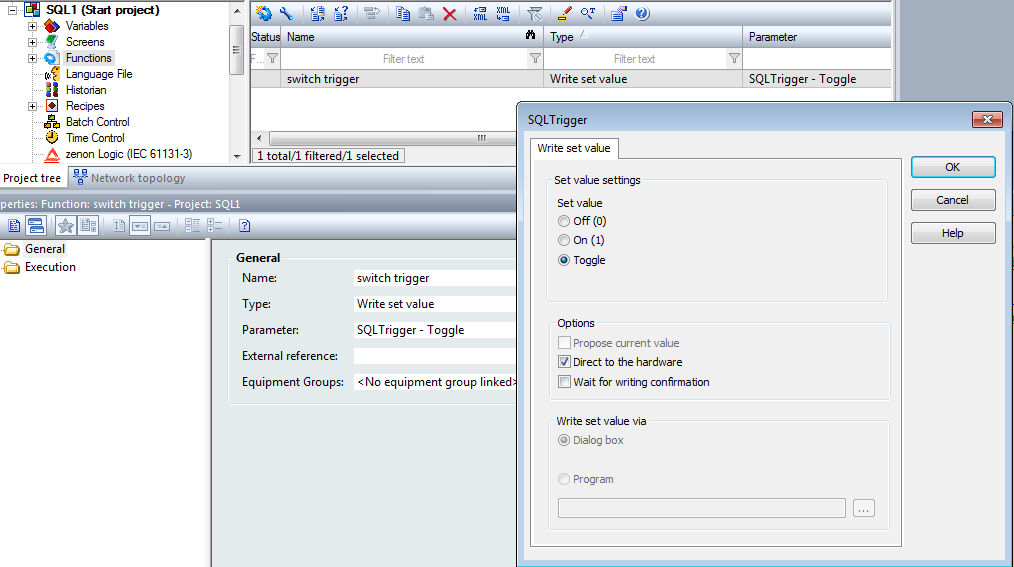This screenshot has width=1014, height=567.
Task: Click the remove all filters funnel icon
Action: pos(535,14)
